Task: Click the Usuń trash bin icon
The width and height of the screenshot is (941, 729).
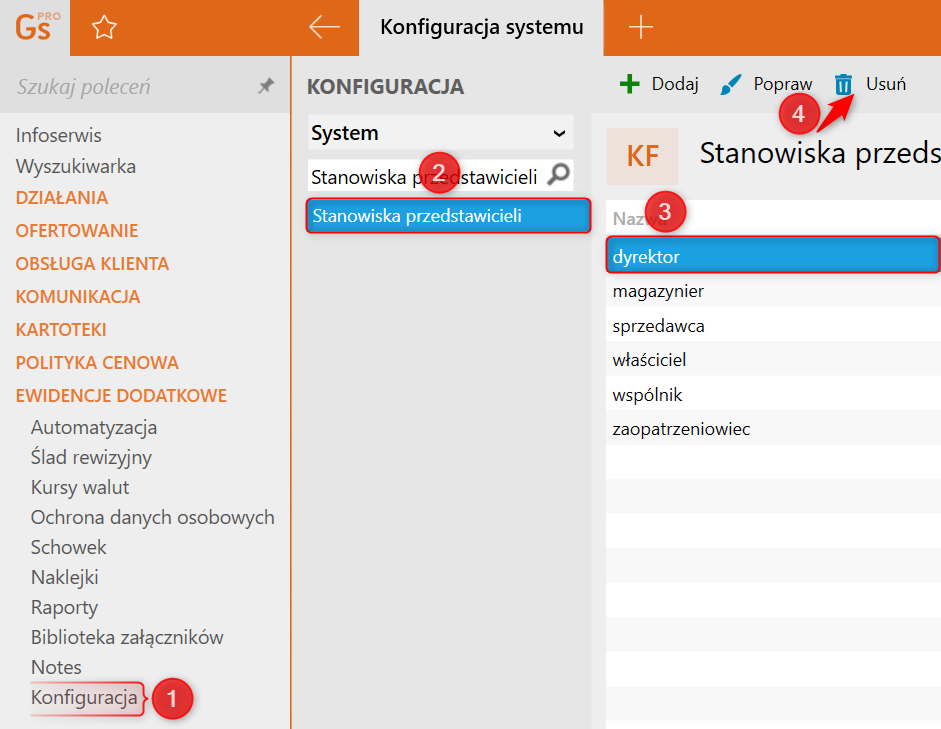Action: coord(843,85)
